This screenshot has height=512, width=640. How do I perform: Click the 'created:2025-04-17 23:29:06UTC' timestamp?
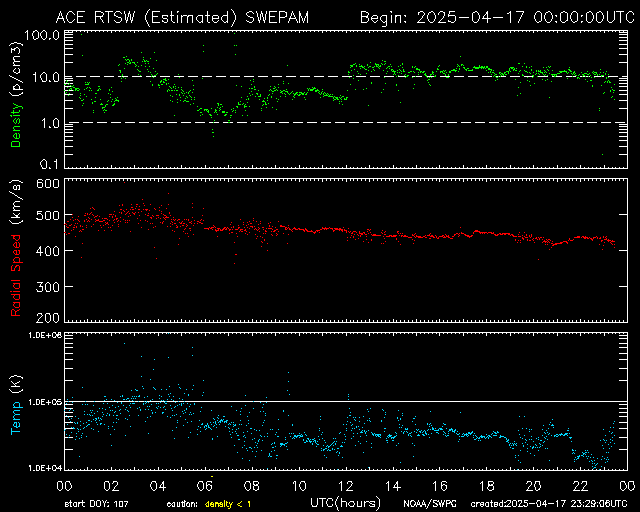[x=549, y=504]
